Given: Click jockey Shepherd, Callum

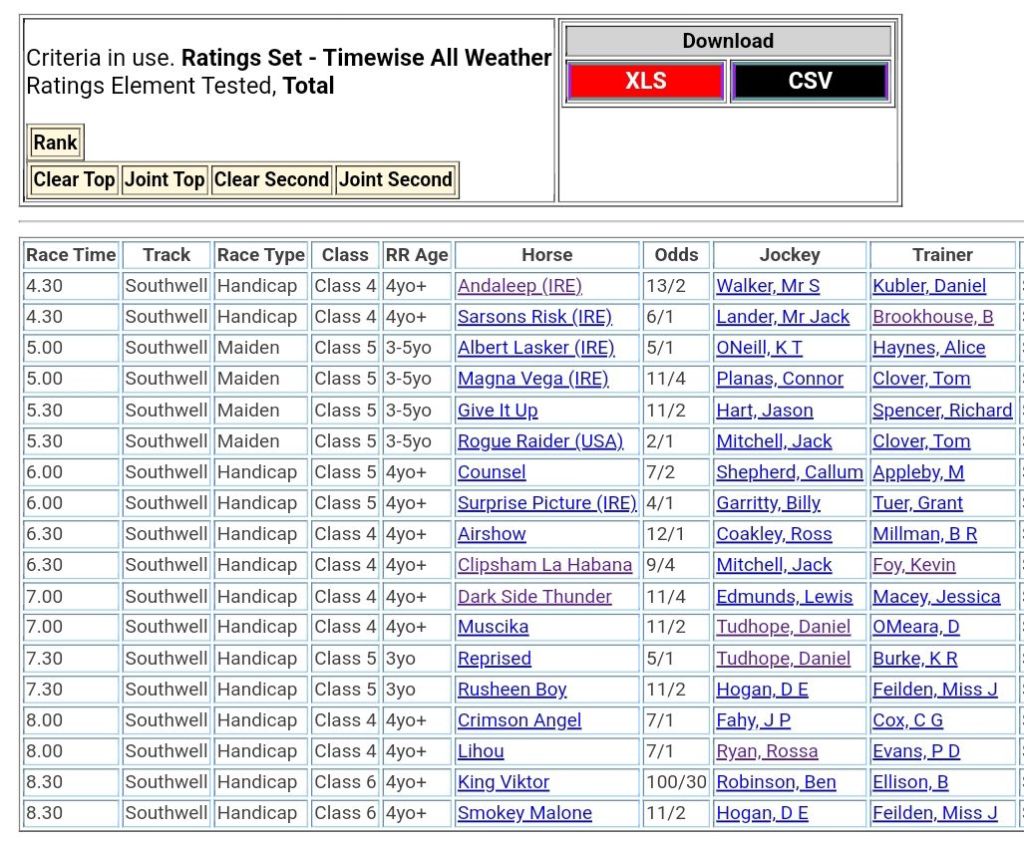Looking at the screenshot, I should tap(789, 472).
